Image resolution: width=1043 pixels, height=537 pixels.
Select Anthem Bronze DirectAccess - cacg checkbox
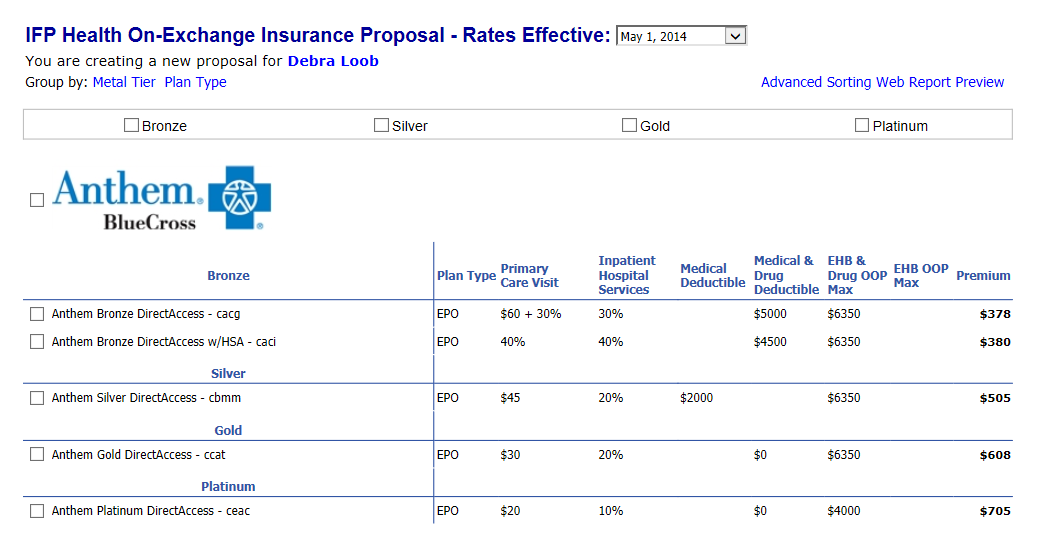37,313
